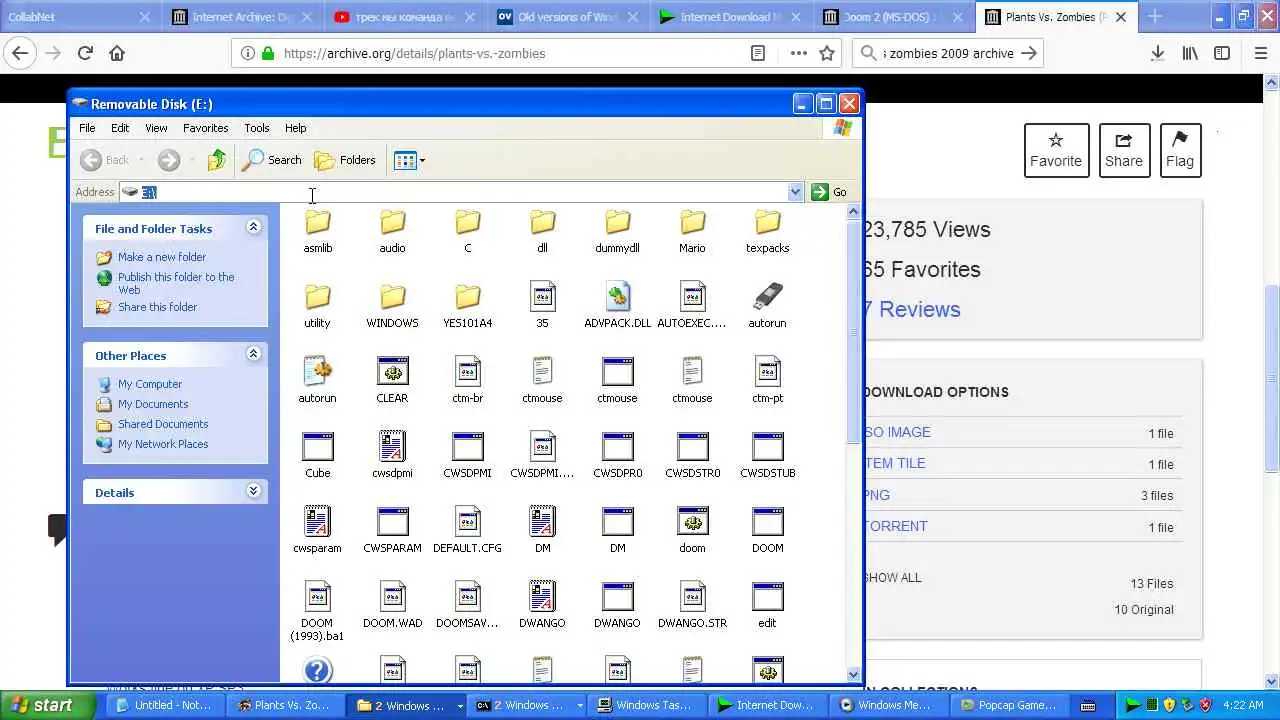Click Make a new folder link
This screenshot has width=1280, height=720.
pos(162,257)
